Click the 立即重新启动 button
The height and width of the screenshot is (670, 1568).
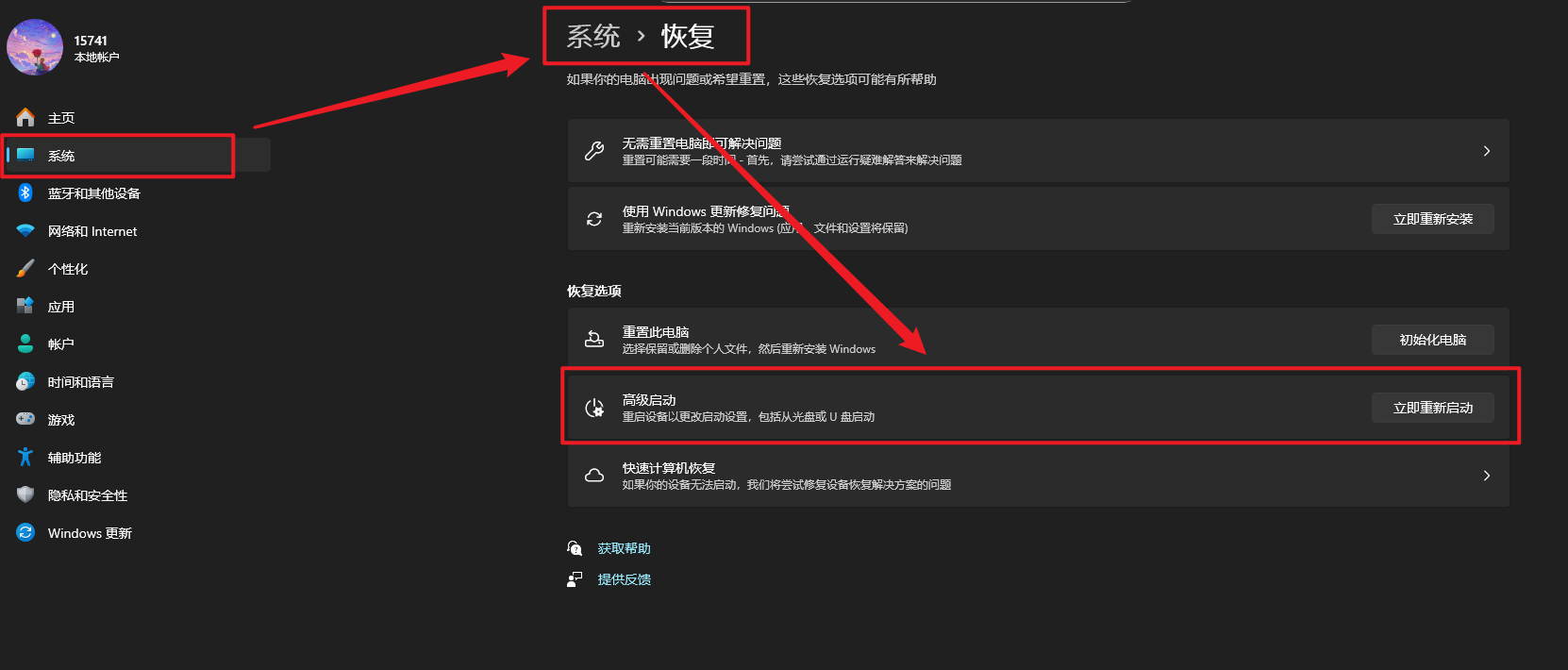(1432, 408)
